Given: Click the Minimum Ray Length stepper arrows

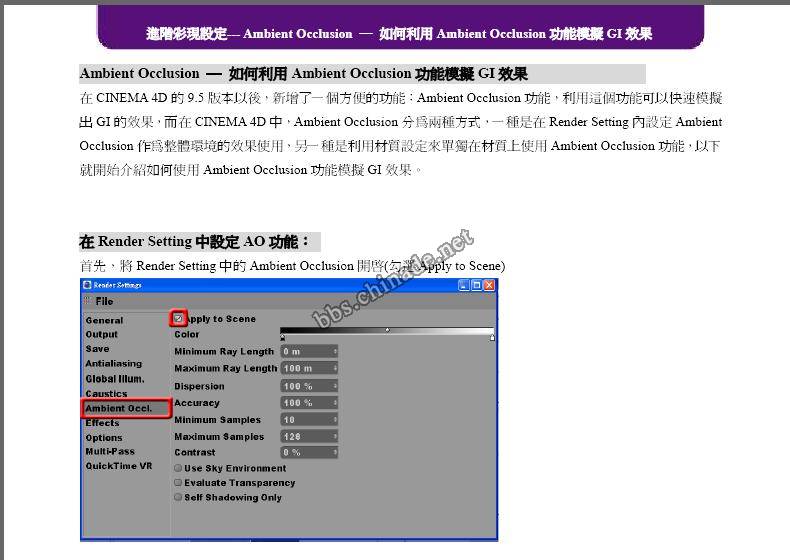Looking at the screenshot, I should [335, 351].
